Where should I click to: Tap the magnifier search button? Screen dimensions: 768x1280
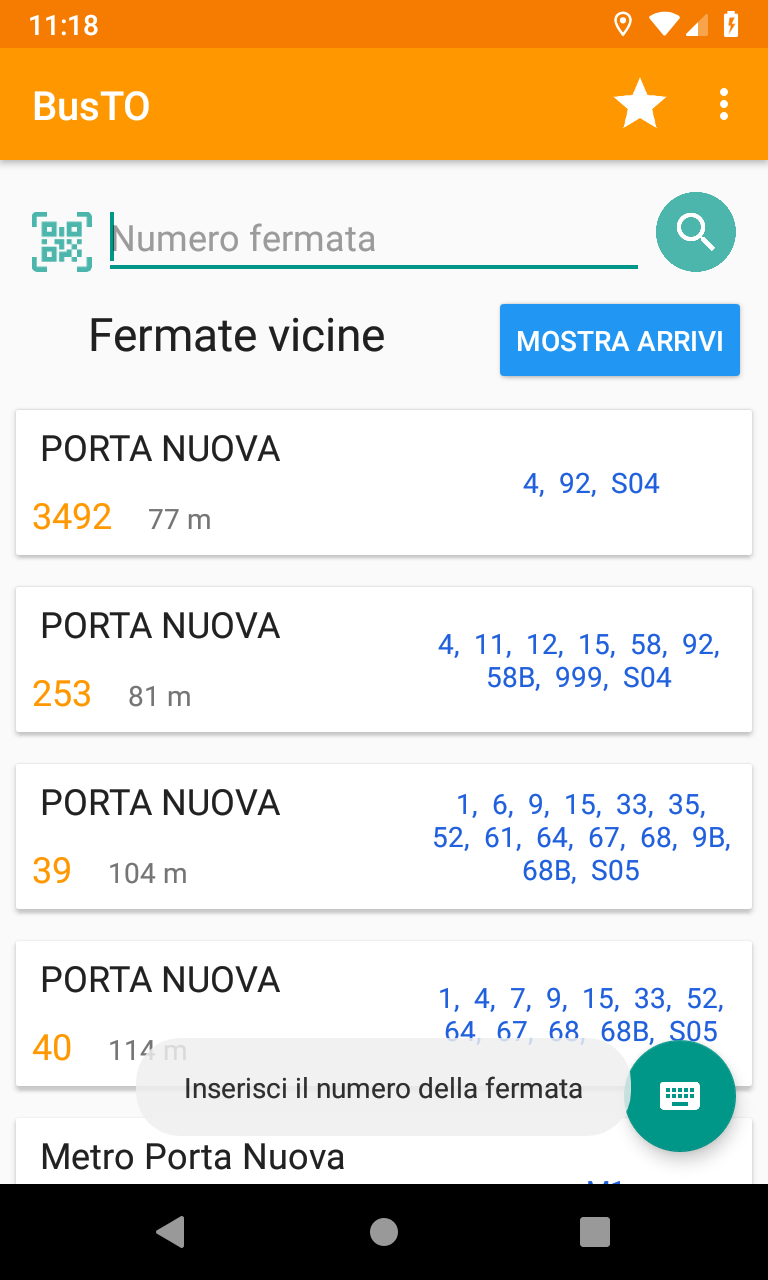[695, 232]
